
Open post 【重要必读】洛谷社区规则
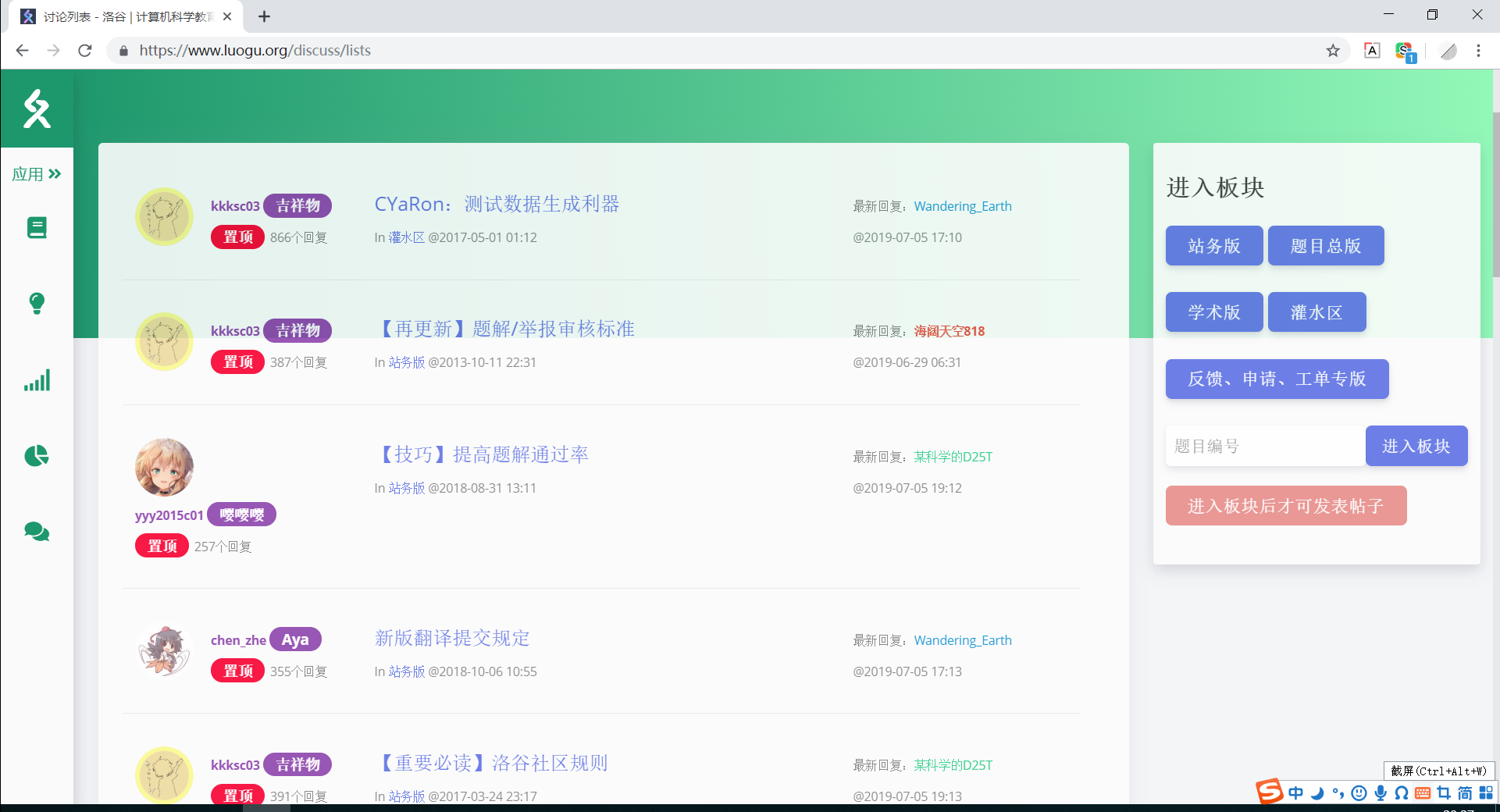[491, 763]
